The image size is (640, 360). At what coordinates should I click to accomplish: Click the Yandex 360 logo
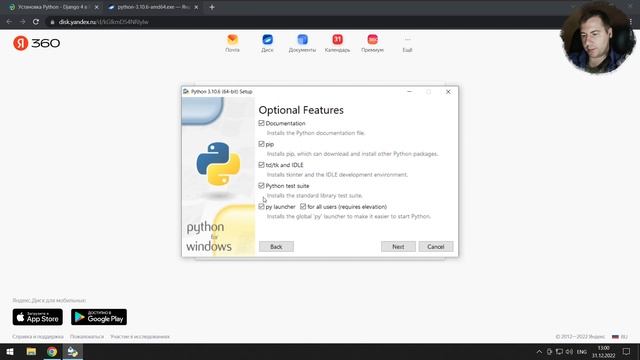(37, 43)
